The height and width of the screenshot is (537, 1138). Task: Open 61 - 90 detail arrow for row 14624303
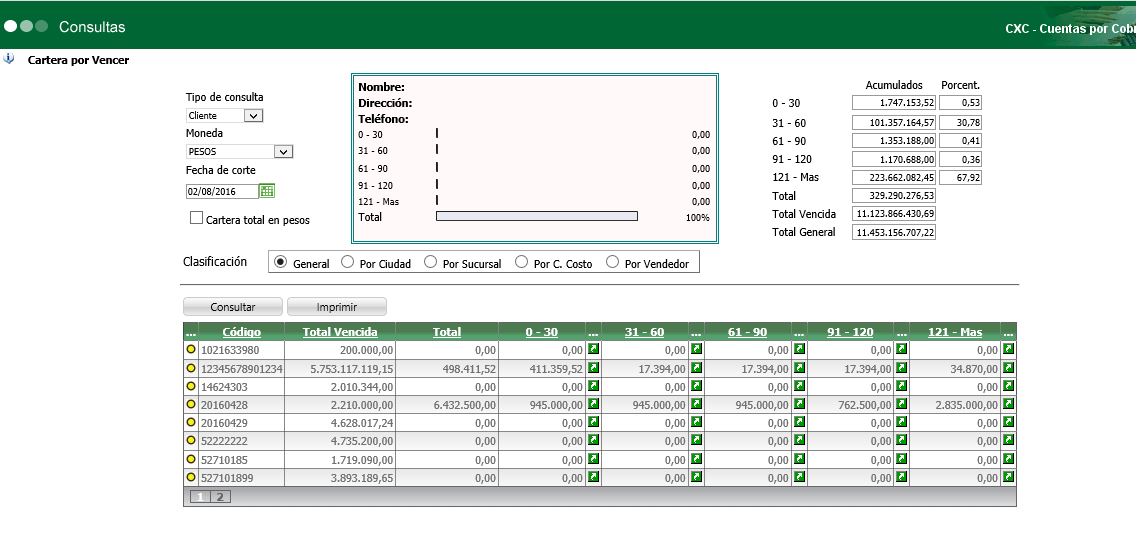coord(799,387)
